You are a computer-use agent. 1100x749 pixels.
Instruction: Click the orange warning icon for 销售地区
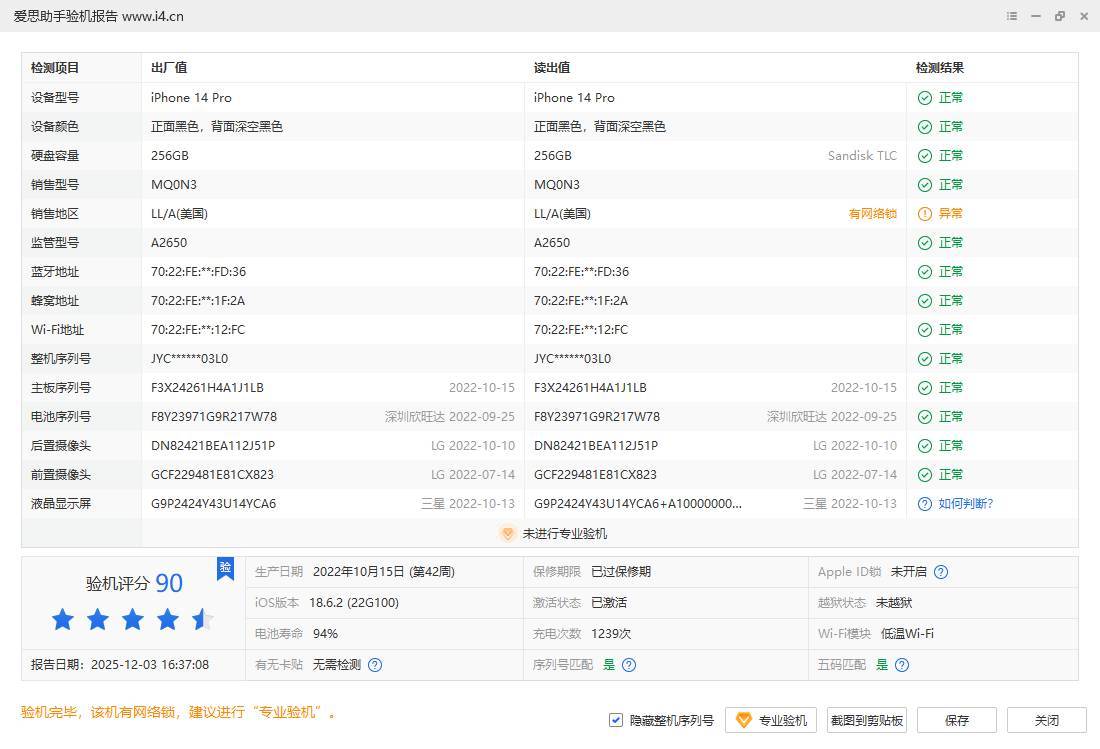pos(925,214)
